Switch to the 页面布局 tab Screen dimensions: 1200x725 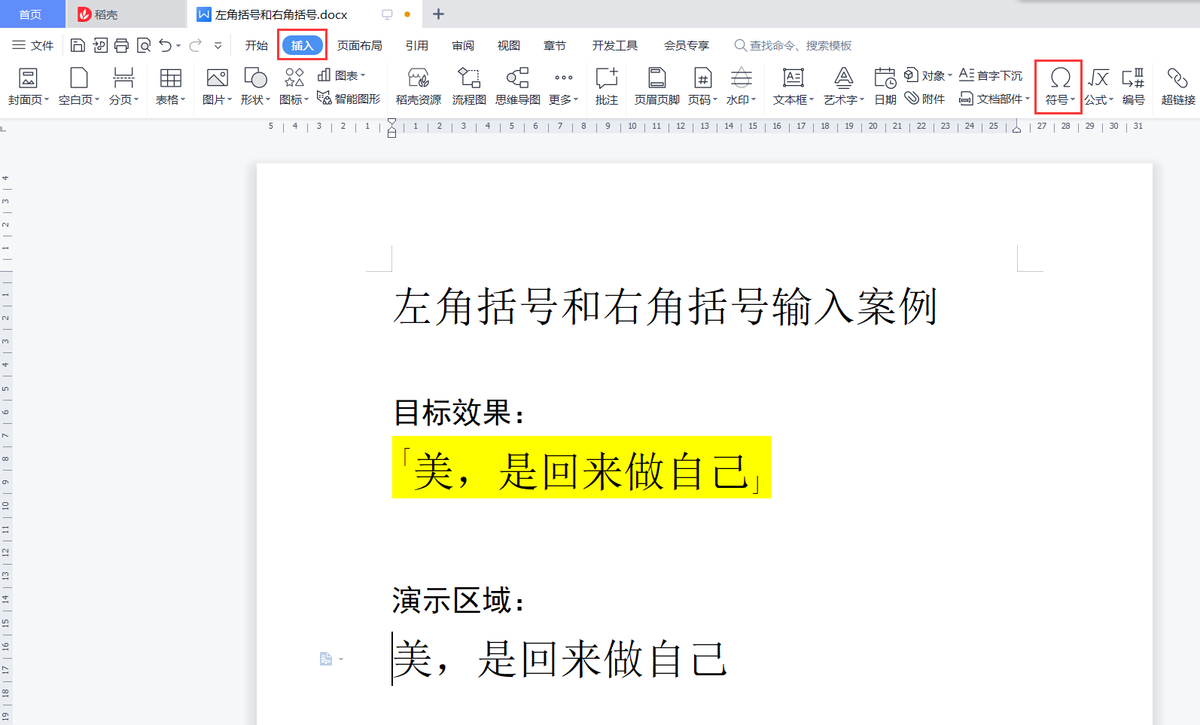[359, 45]
